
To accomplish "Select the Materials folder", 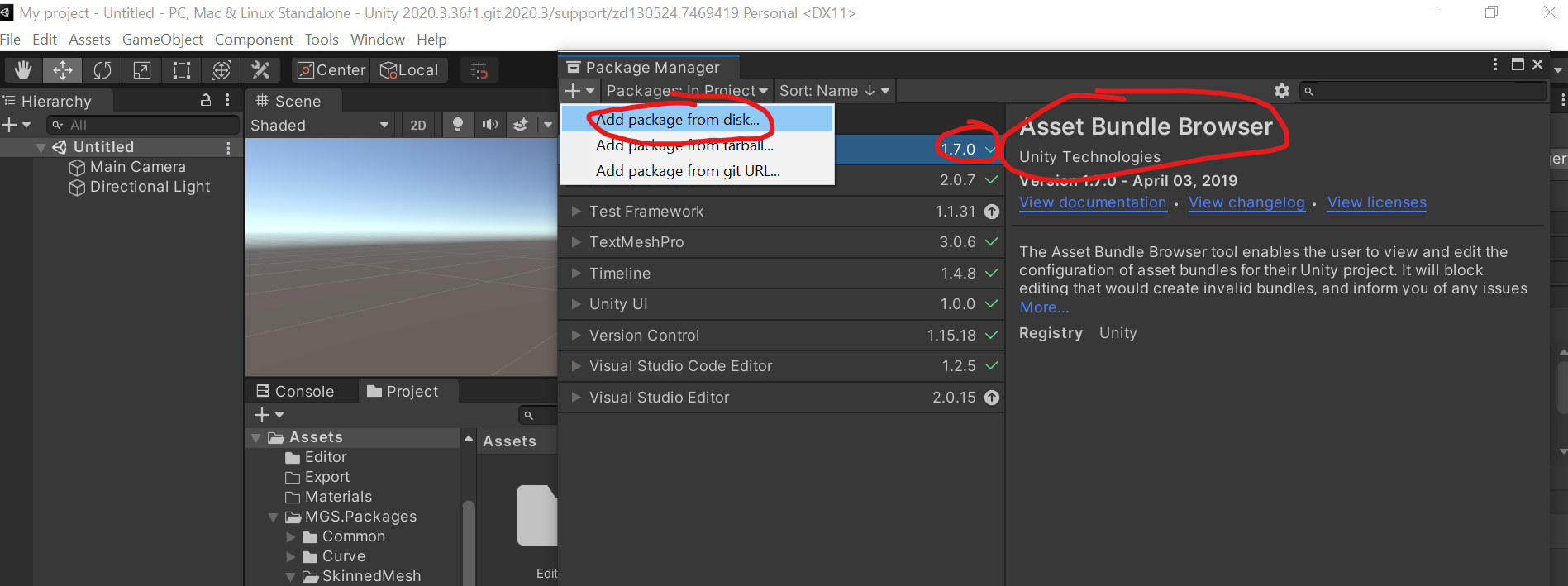I will click(328, 497).
